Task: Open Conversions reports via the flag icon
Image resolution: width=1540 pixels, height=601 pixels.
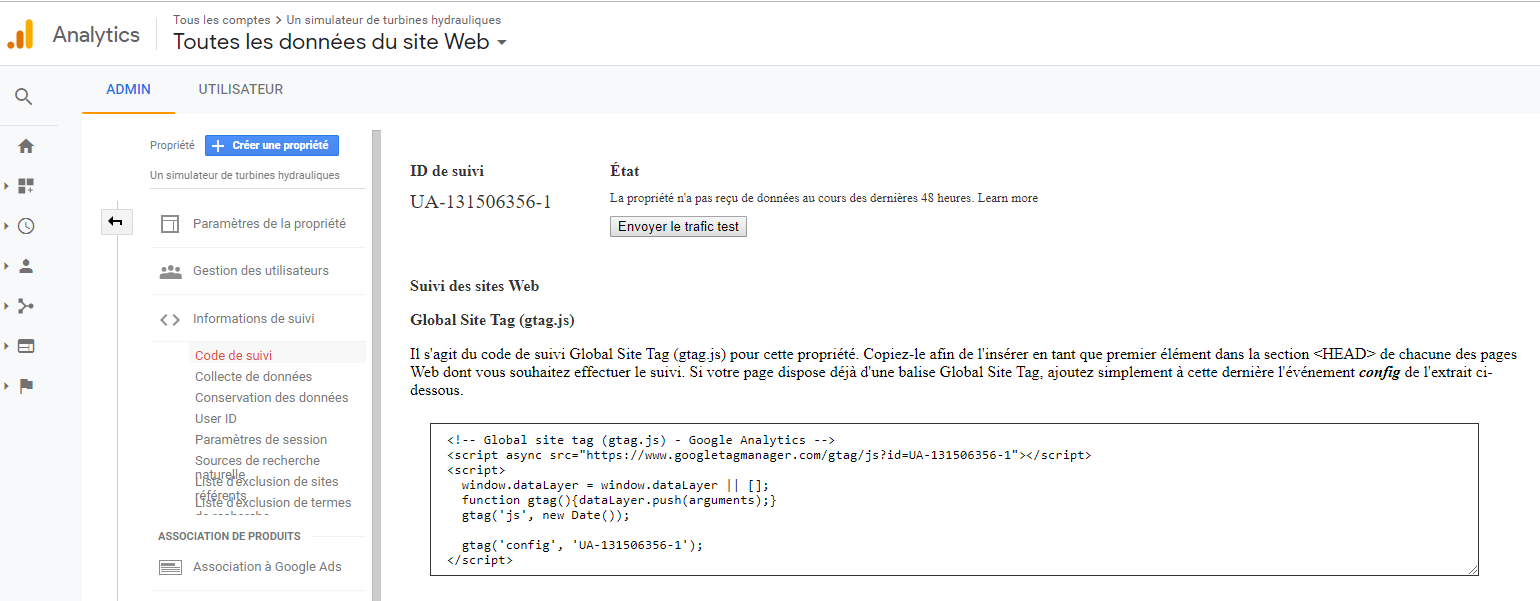Action: click(26, 386)
